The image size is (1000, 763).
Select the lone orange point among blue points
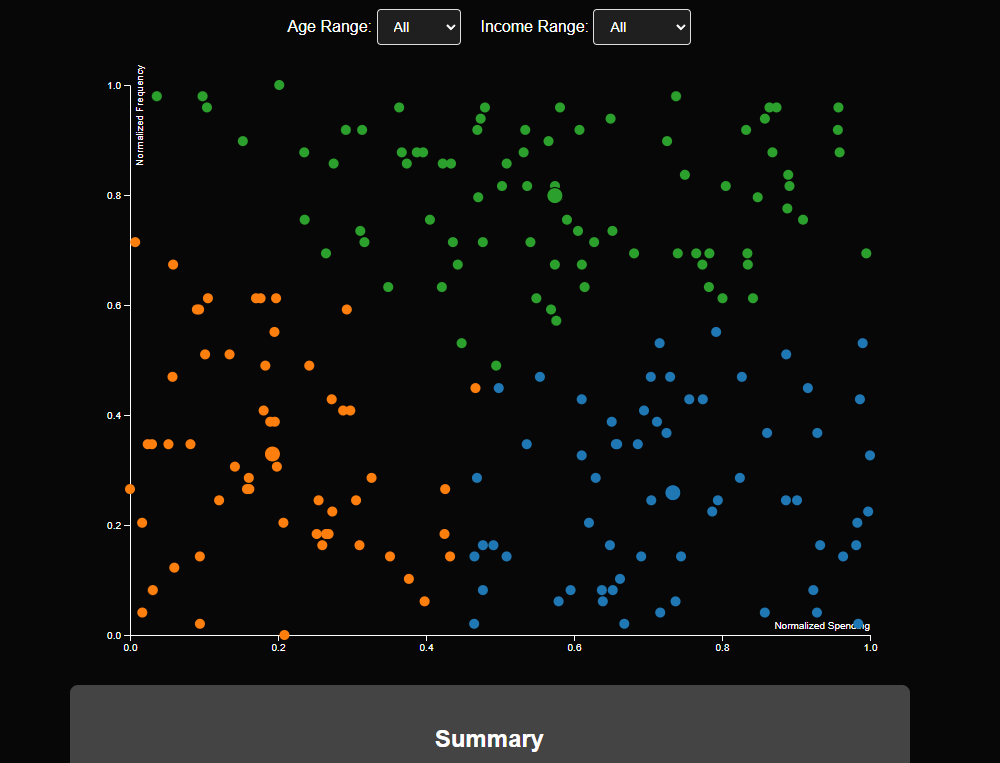475,388
